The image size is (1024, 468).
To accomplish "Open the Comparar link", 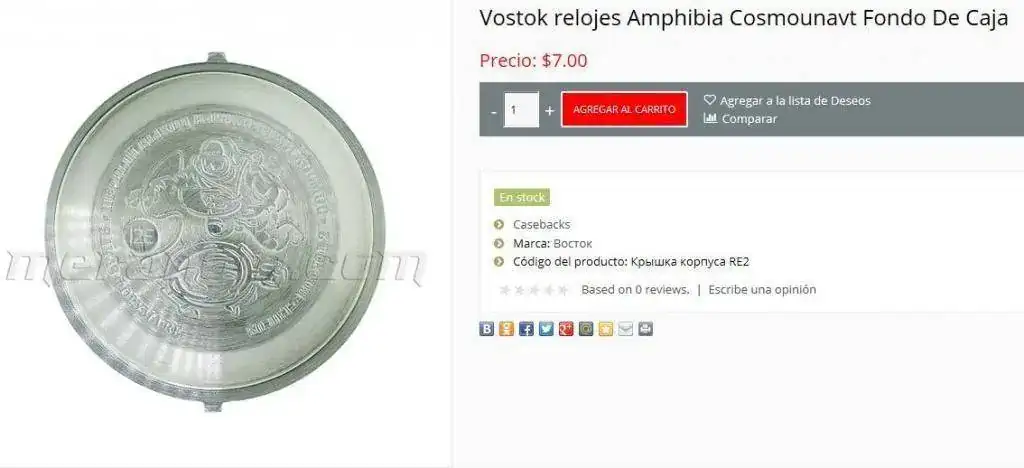I will [x=741, y=119].
